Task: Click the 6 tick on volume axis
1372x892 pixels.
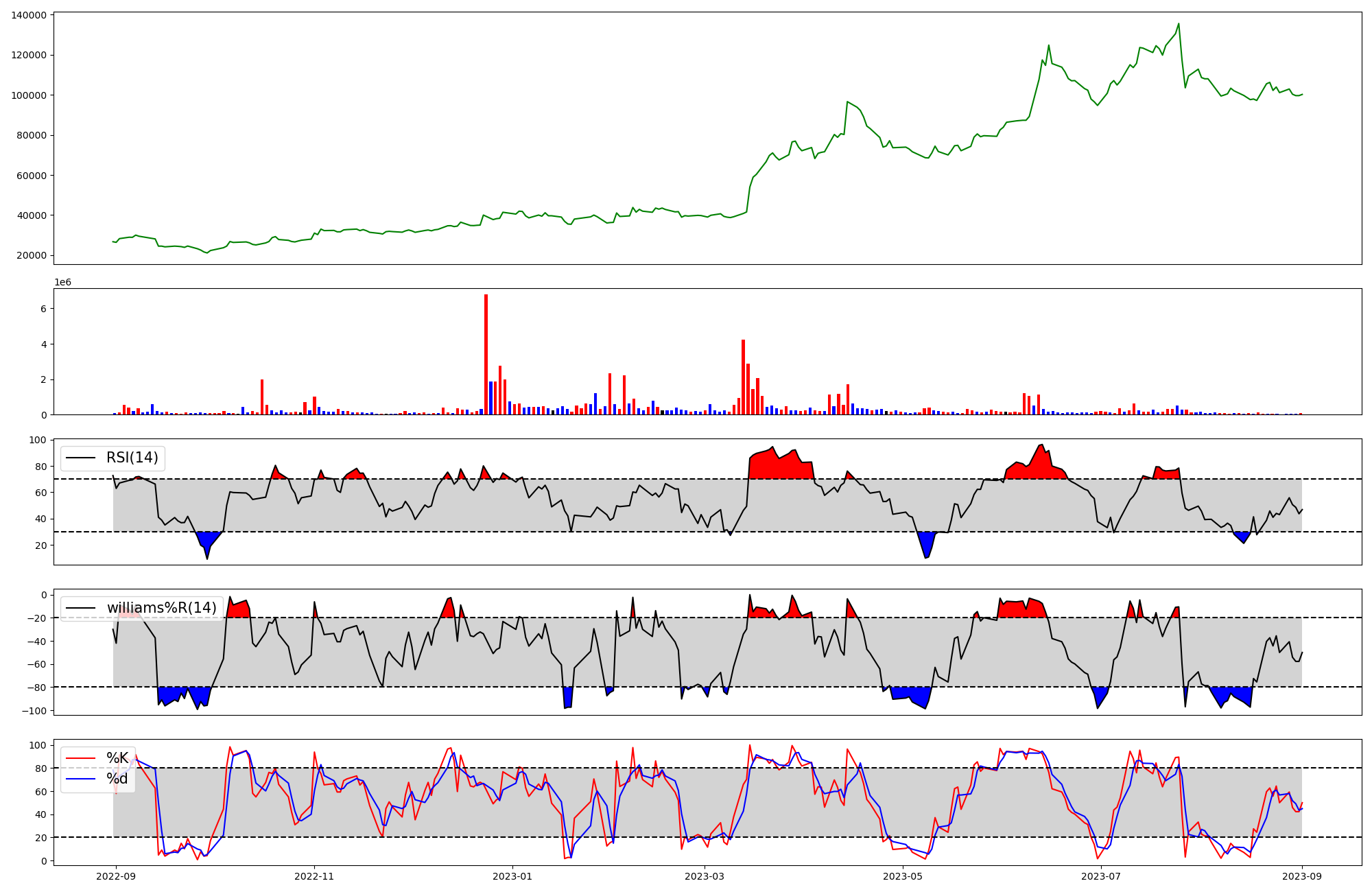Action: (43, 309)
